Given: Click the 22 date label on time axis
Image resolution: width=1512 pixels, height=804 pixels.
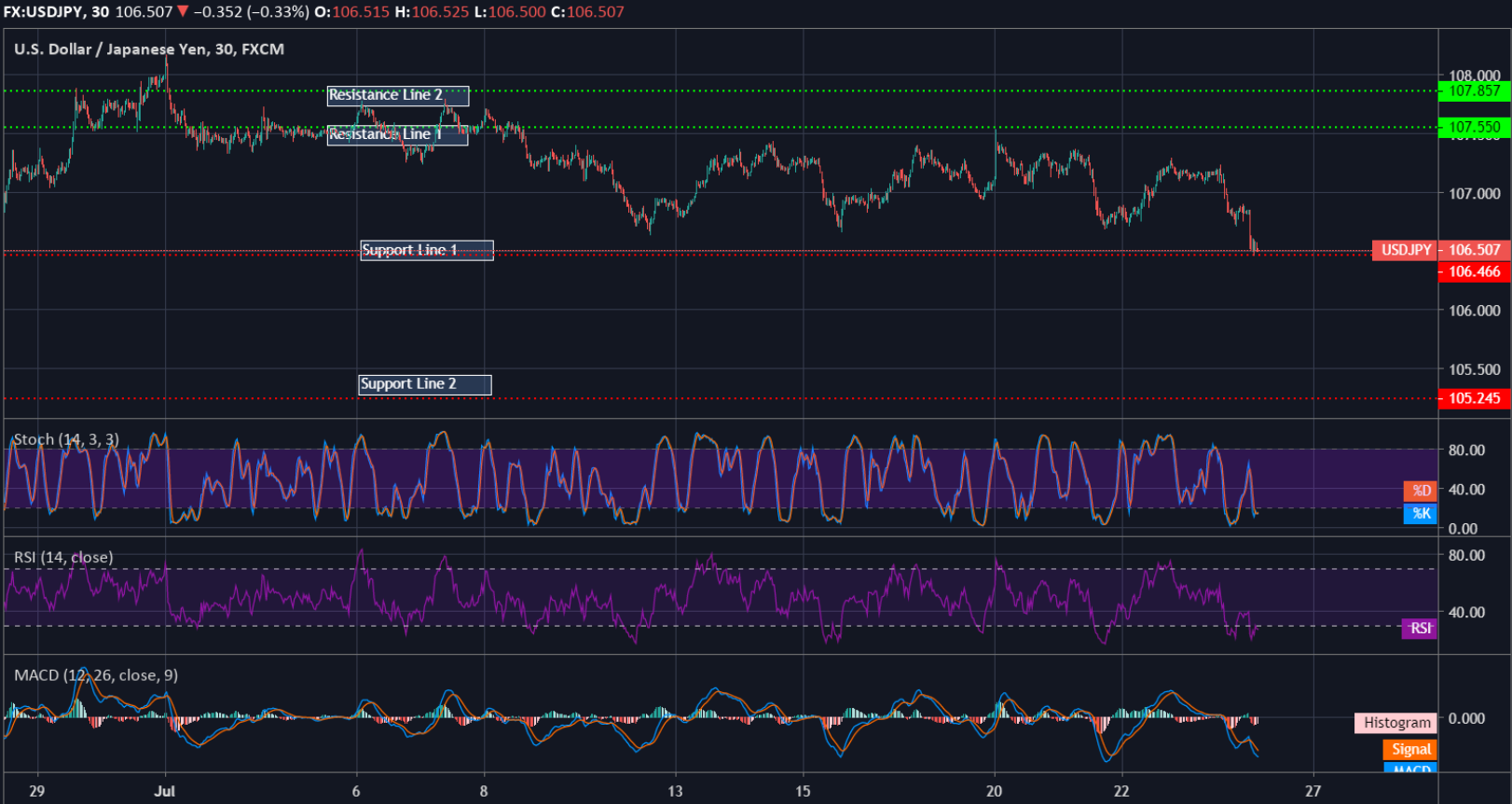Looking at the screenshot, I should [1121, 791].
